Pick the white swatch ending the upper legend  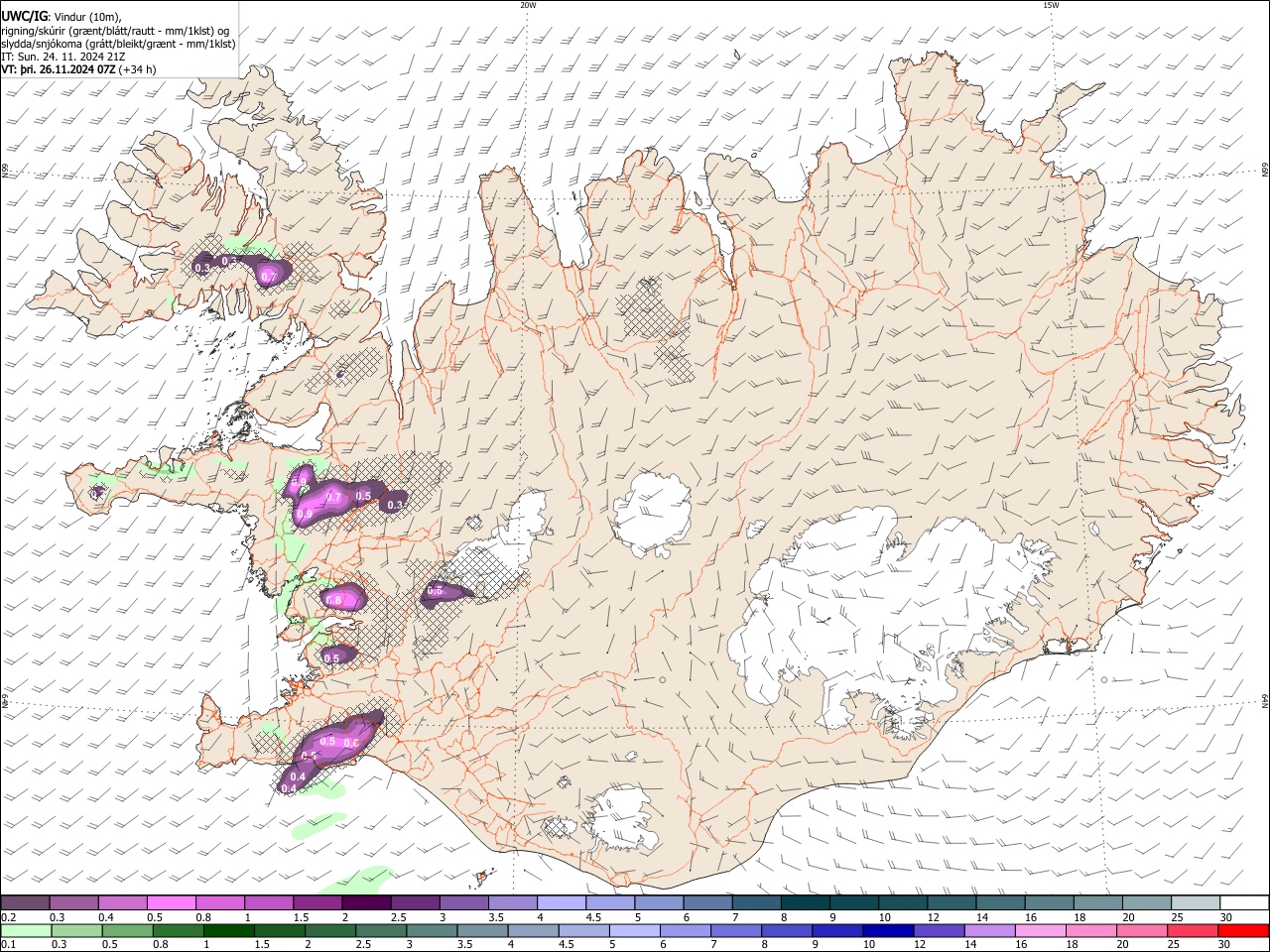(1244, 902)
